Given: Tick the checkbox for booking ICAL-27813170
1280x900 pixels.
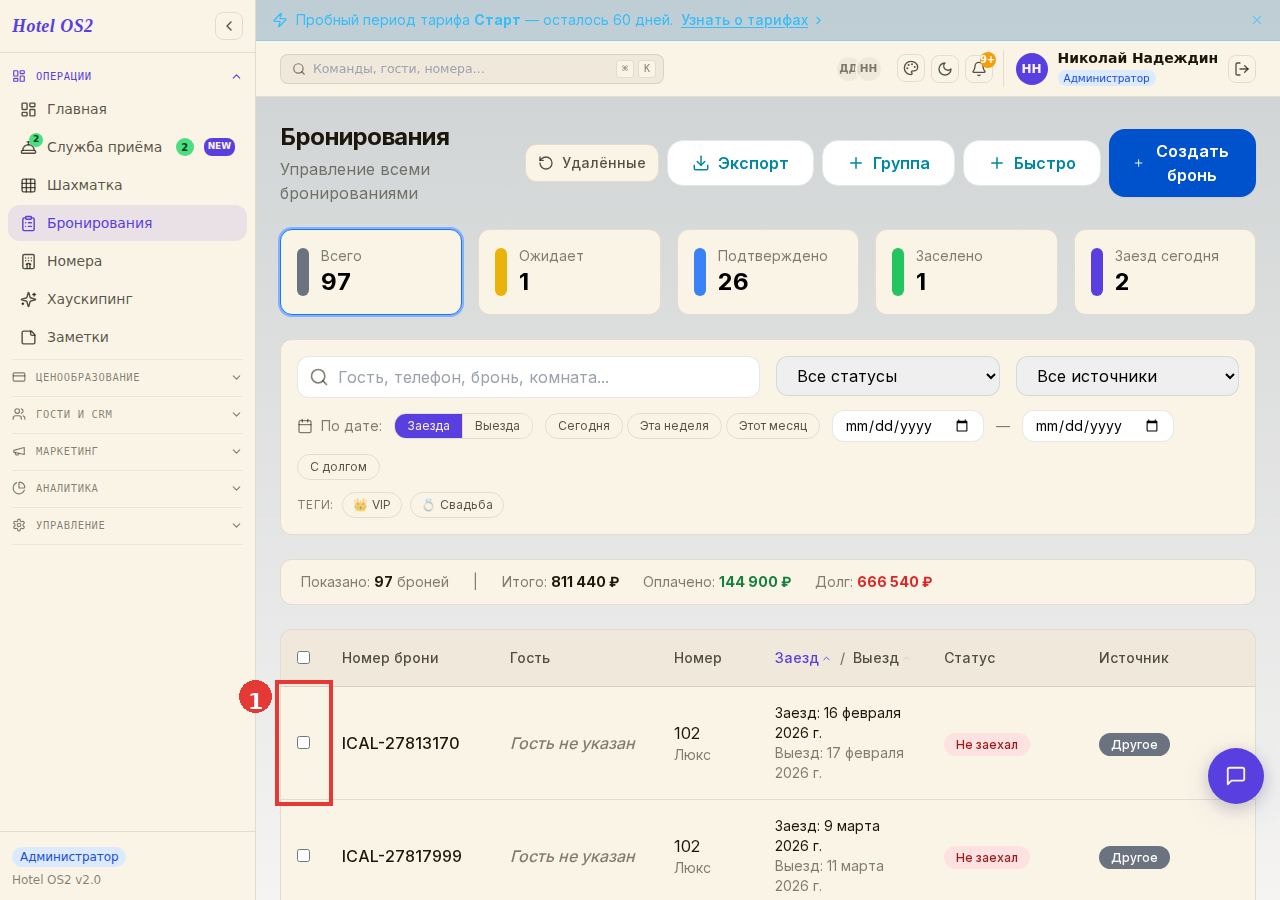Looking at the screenshot, I should point(303,742).
